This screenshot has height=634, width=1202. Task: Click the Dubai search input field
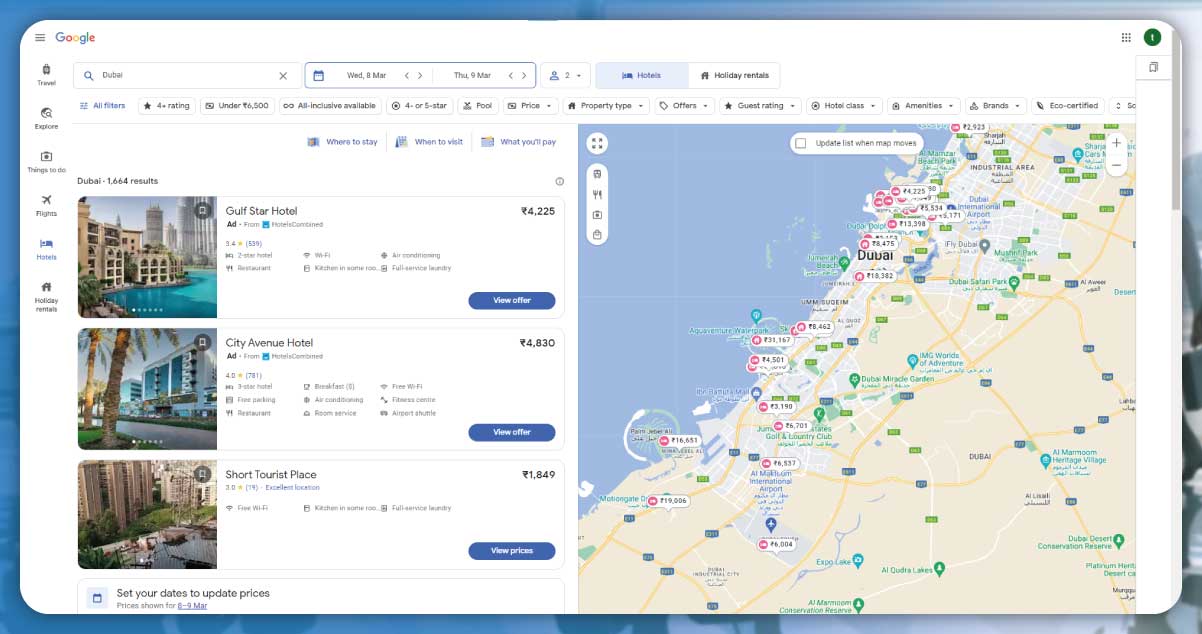[x=185, y=76]
